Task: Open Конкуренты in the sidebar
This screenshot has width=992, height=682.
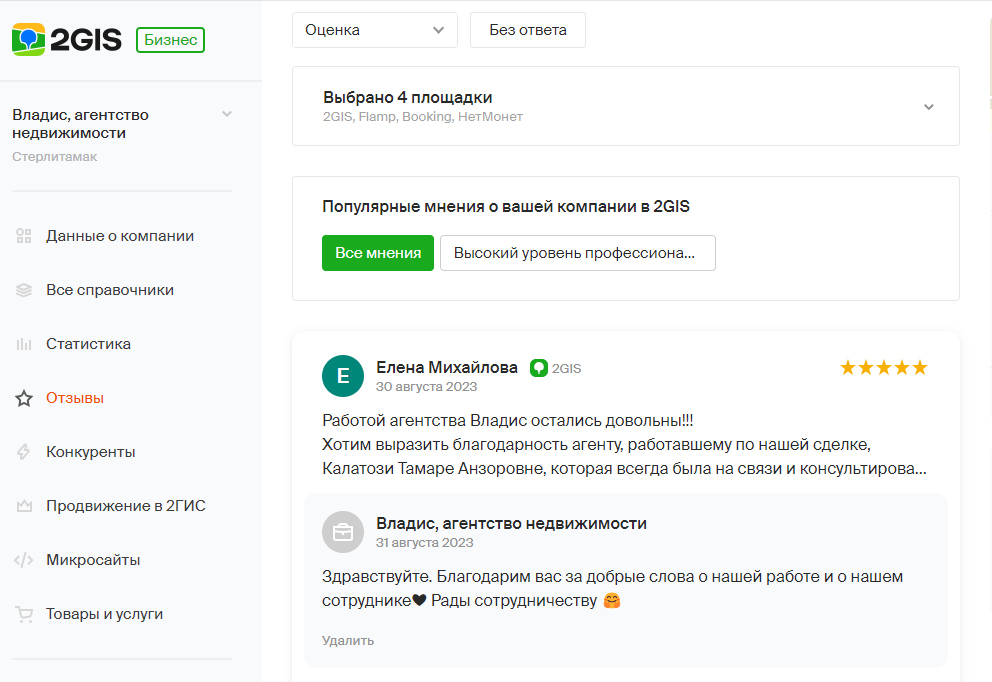Action: coord(90,452)
